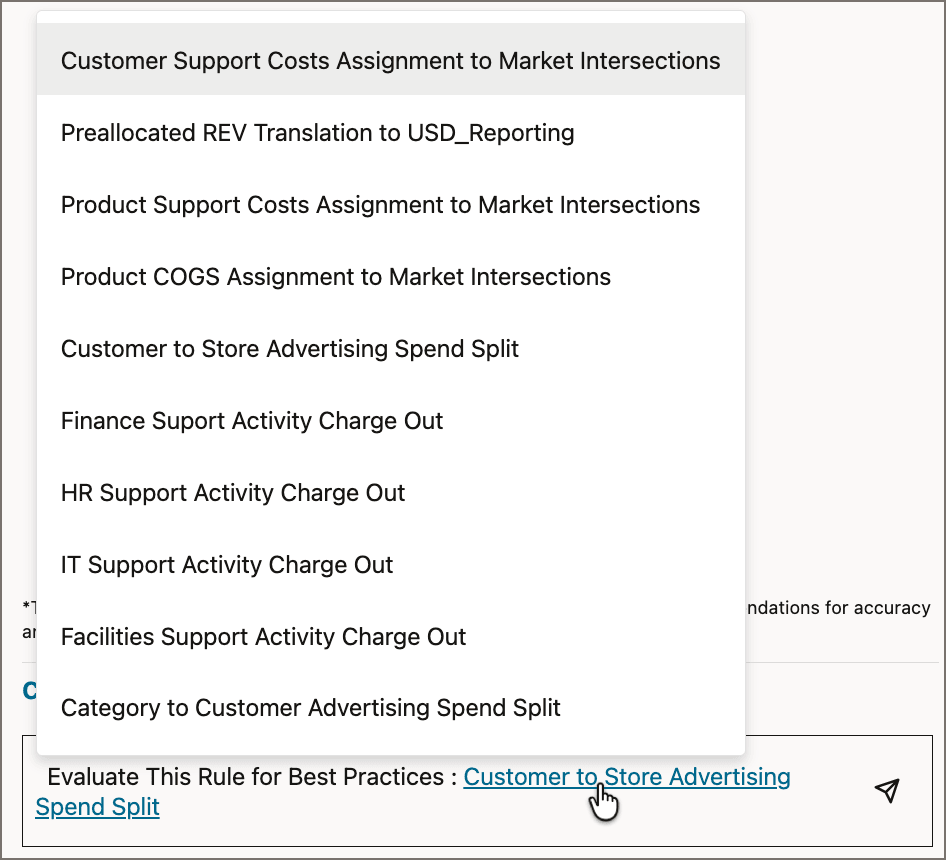Open the Customer to Store Advertising hyperlink
This screenshot has height=860, width=946.
point(627,777)
